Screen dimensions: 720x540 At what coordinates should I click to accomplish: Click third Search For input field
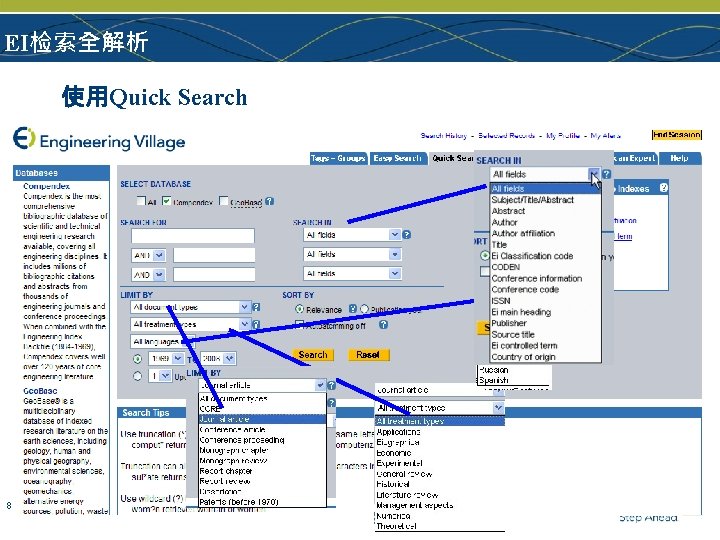214,275
